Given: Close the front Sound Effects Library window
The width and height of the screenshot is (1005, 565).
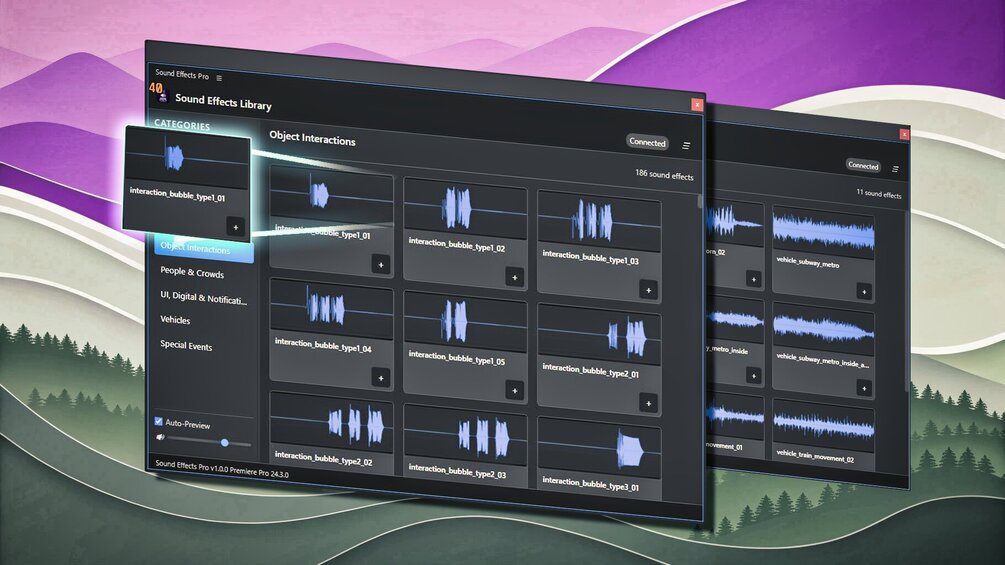Looking at the screenshot, I should click(697, 104).
